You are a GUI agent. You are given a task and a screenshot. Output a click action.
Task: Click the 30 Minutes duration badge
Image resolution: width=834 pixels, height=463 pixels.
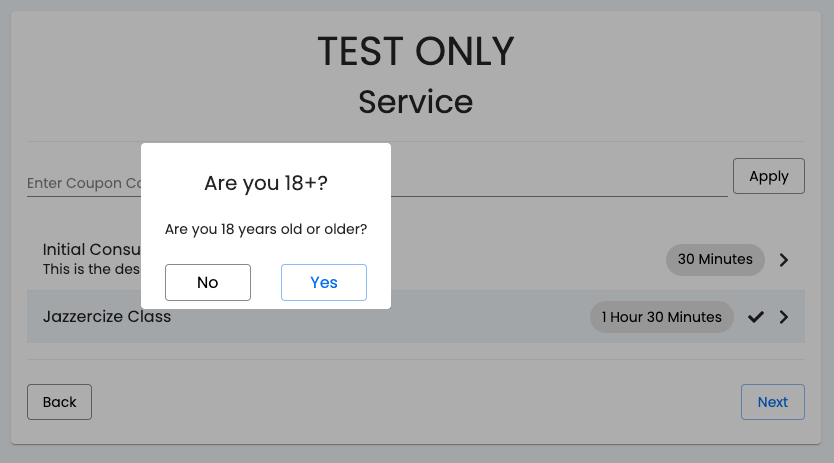[x=715, y=260]
